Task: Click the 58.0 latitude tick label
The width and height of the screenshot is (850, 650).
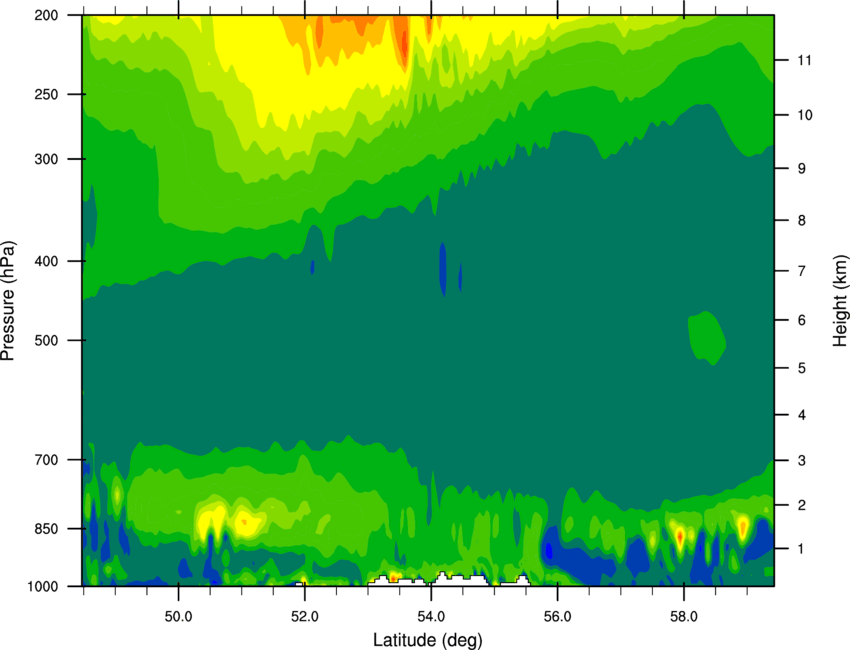Action: click(x=684, y=617)
